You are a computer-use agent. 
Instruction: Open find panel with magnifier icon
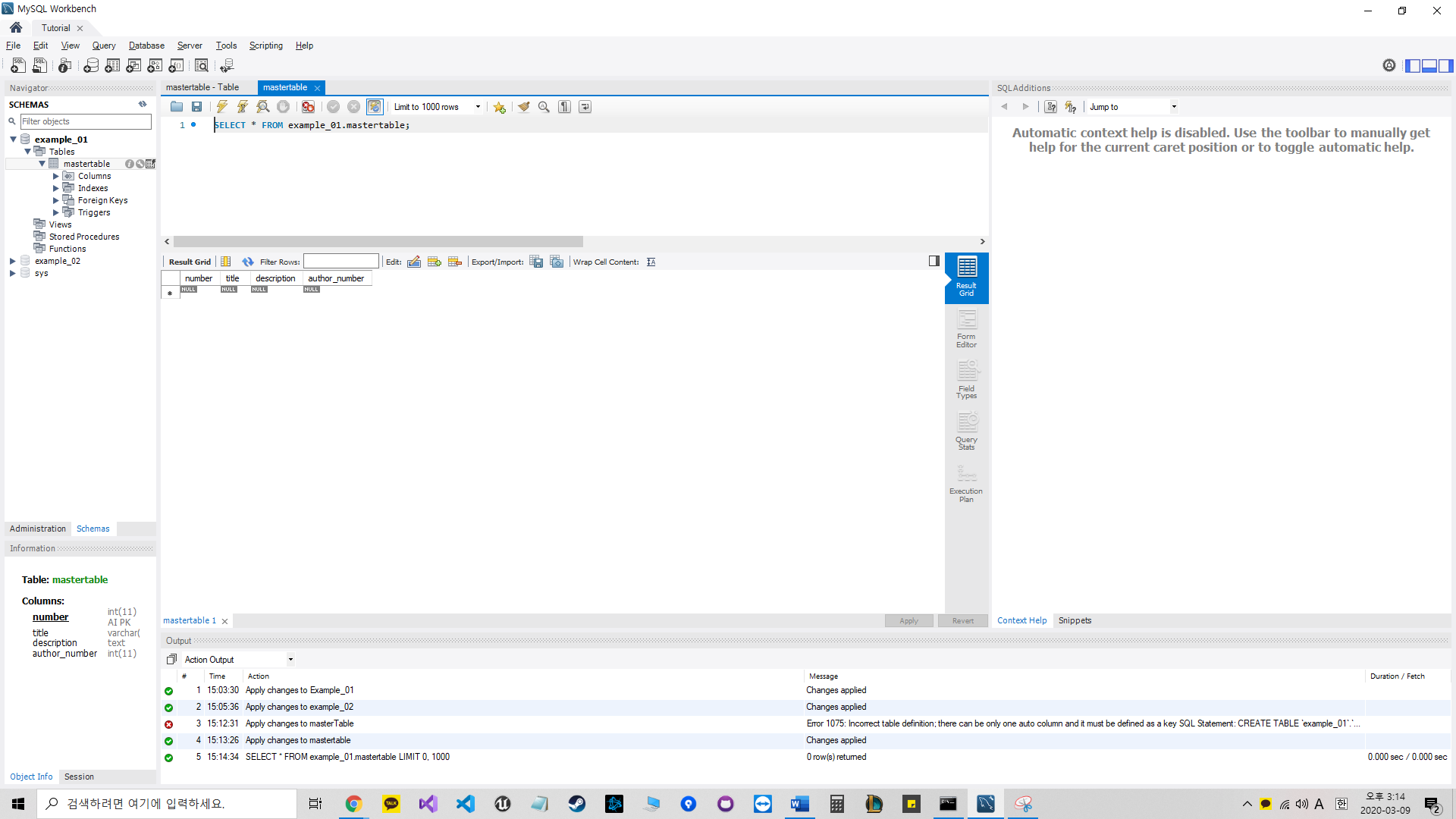544,107
